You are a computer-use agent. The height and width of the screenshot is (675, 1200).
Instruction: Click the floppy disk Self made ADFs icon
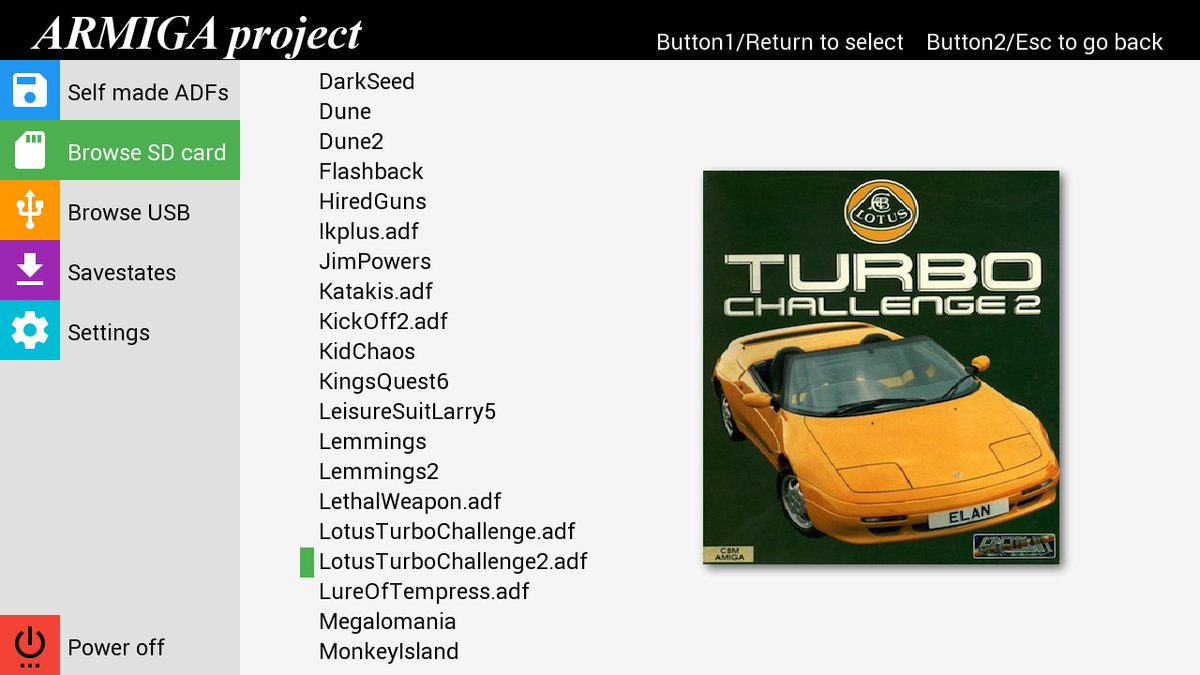(x=30, y=90)
